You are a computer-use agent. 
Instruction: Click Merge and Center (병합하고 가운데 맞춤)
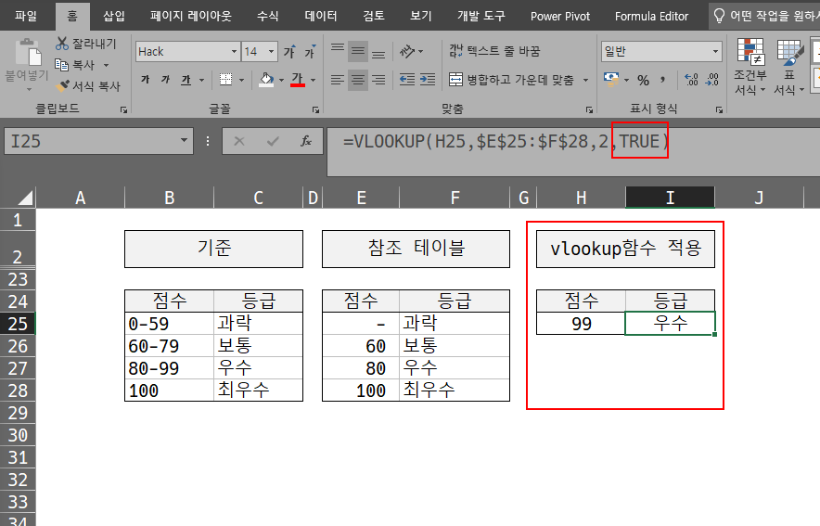tap(511, 79)
